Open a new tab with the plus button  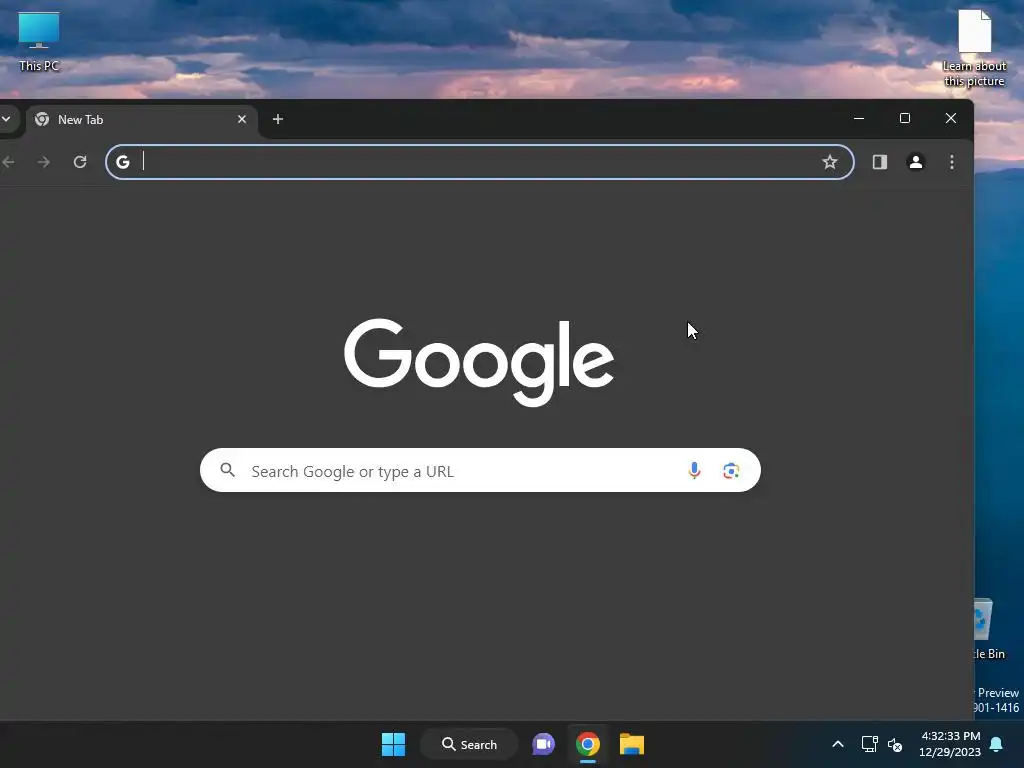(x=278, y=120)
